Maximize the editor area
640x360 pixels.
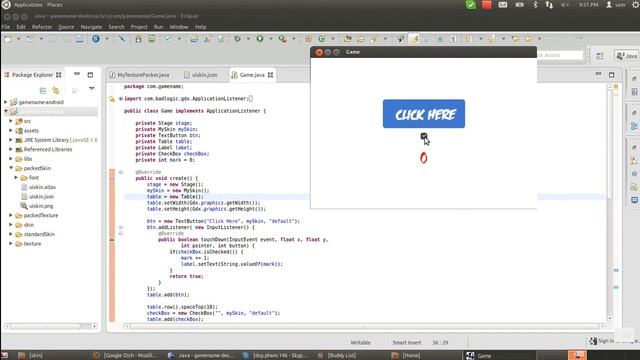[x=611, y=75]
